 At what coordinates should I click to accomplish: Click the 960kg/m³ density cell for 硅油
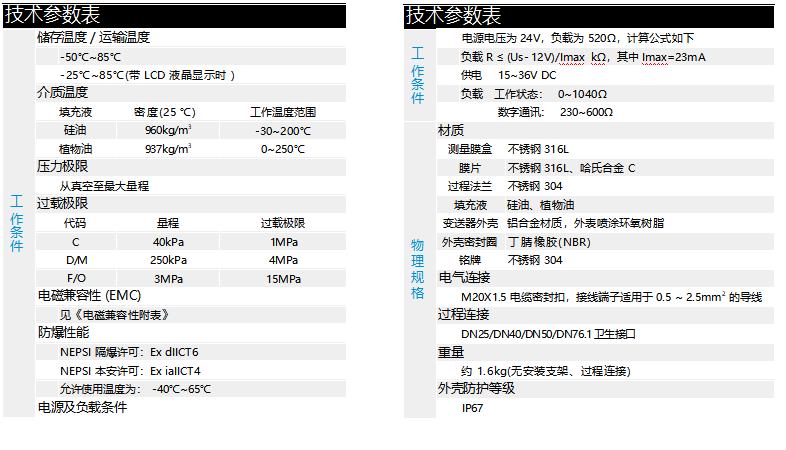pyautogui.click(x=168, y=131)
